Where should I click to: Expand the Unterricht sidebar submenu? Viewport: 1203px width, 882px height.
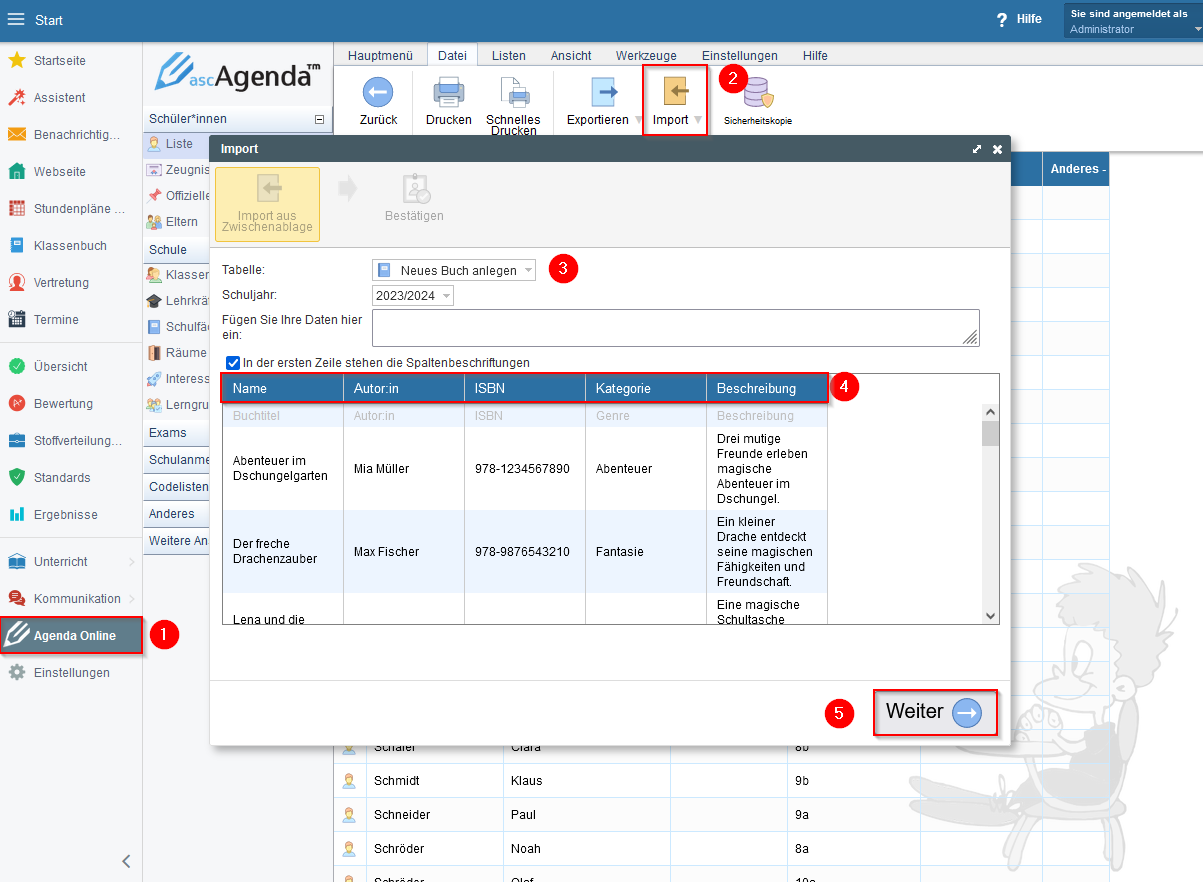132,562
